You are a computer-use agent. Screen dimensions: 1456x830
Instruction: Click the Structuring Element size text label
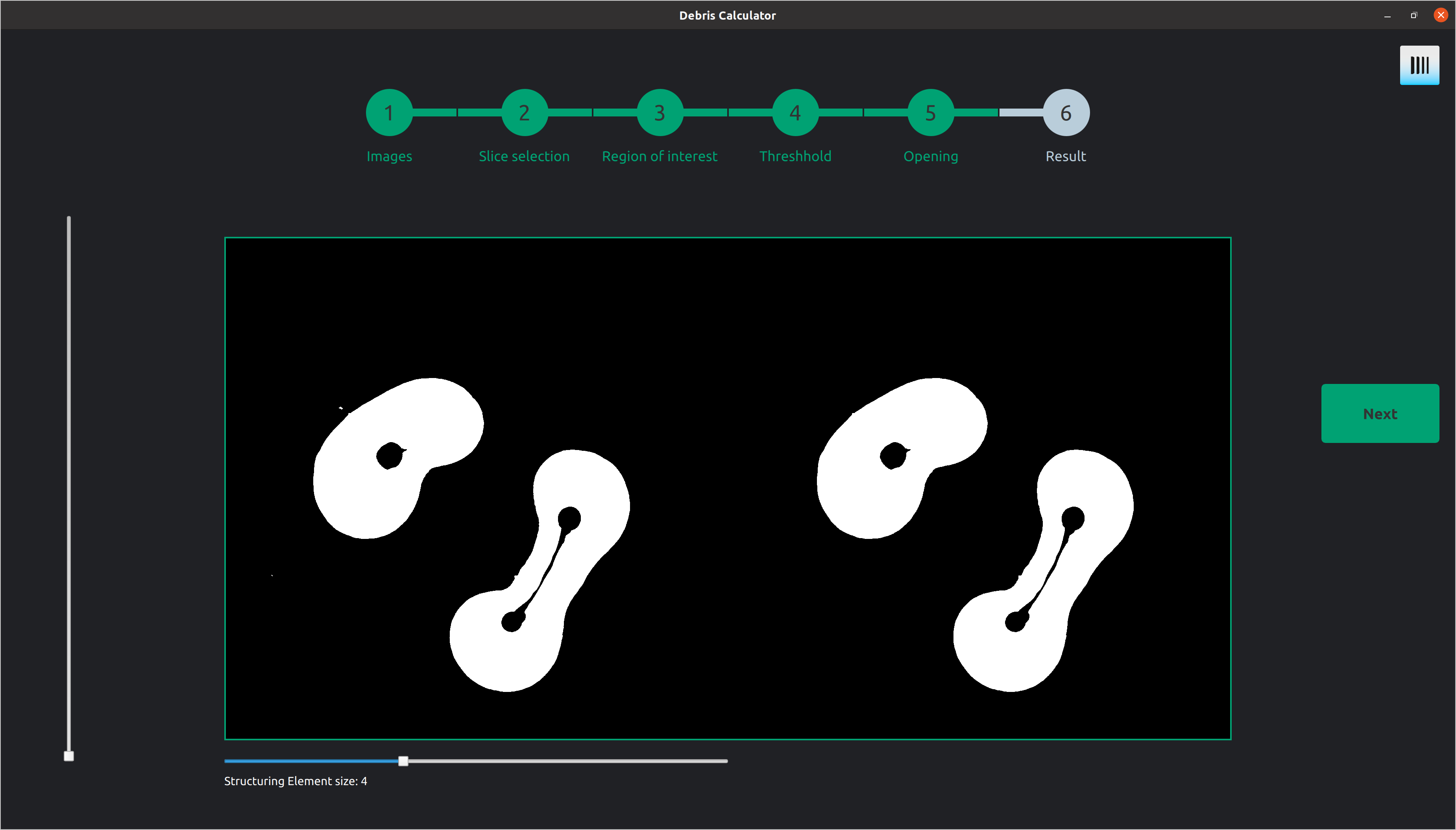(x=295, y=781)
